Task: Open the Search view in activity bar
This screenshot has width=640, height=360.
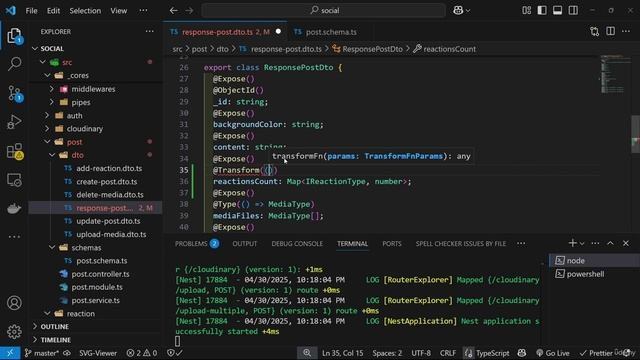Action: tap(14, 64)
